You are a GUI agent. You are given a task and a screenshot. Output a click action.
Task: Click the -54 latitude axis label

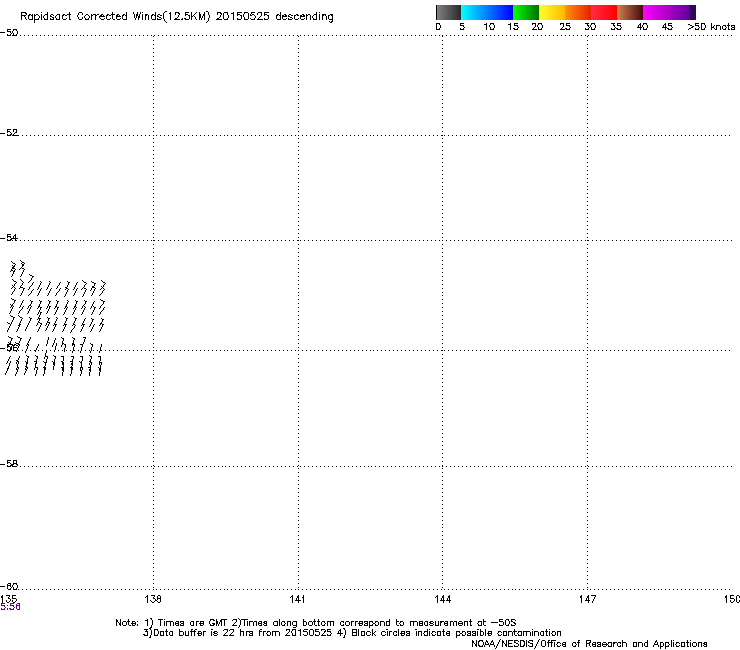(9, 238)
